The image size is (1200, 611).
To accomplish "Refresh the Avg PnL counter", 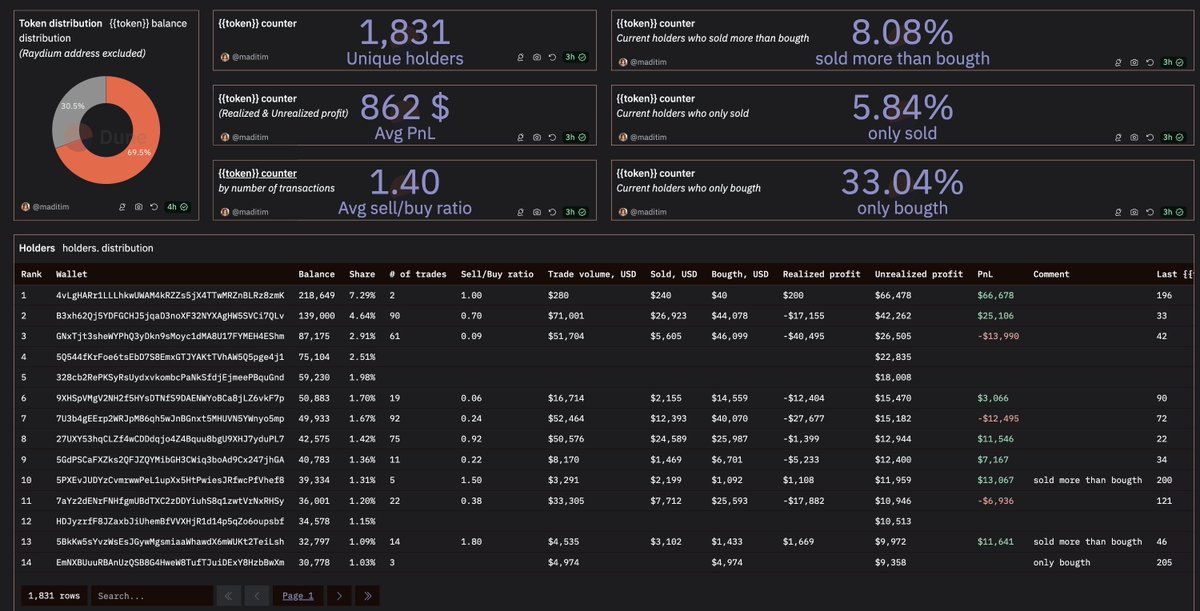I will tap(553, 137).
